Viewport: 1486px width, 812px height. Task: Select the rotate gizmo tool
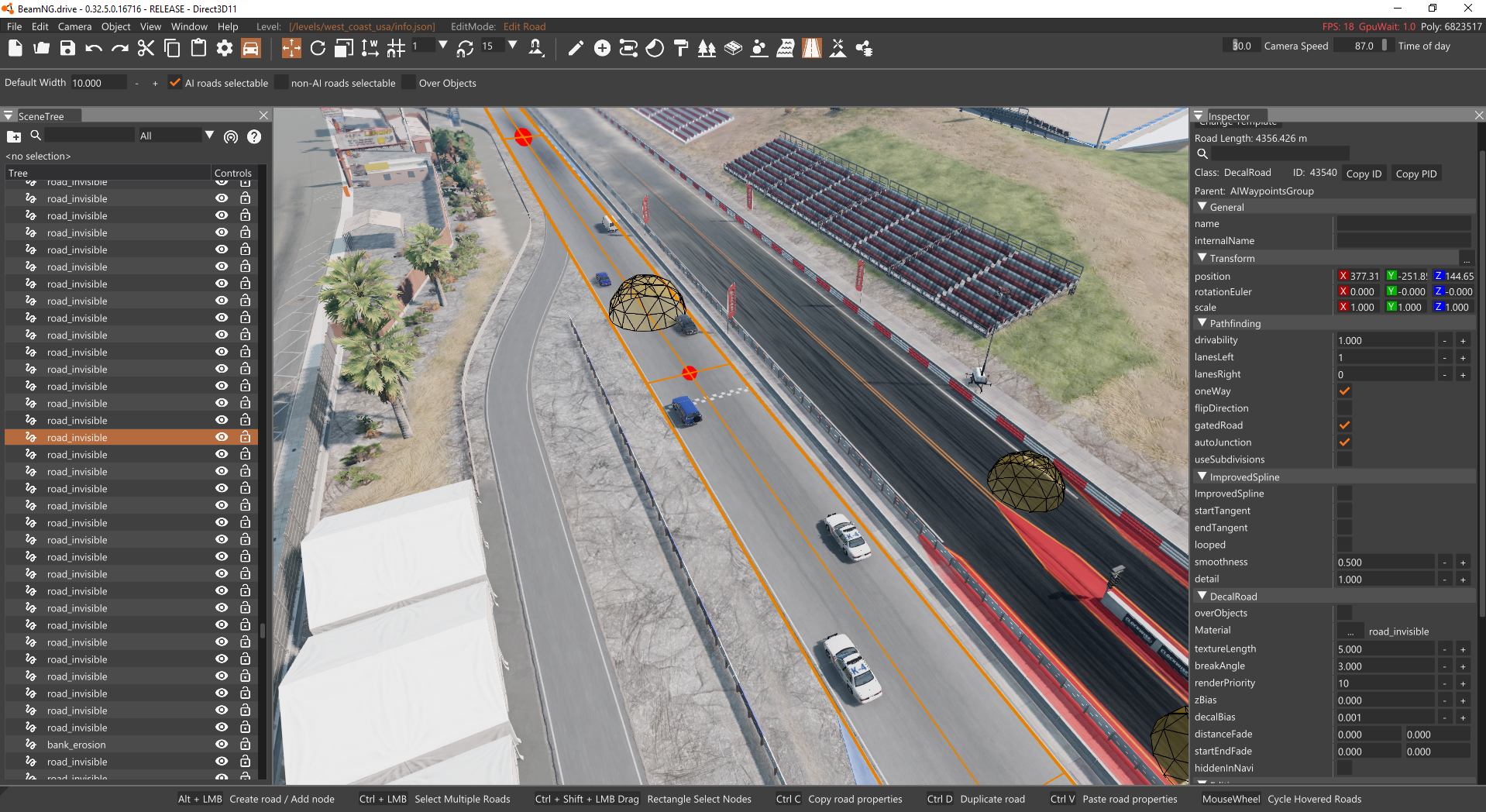click(318, 48)
